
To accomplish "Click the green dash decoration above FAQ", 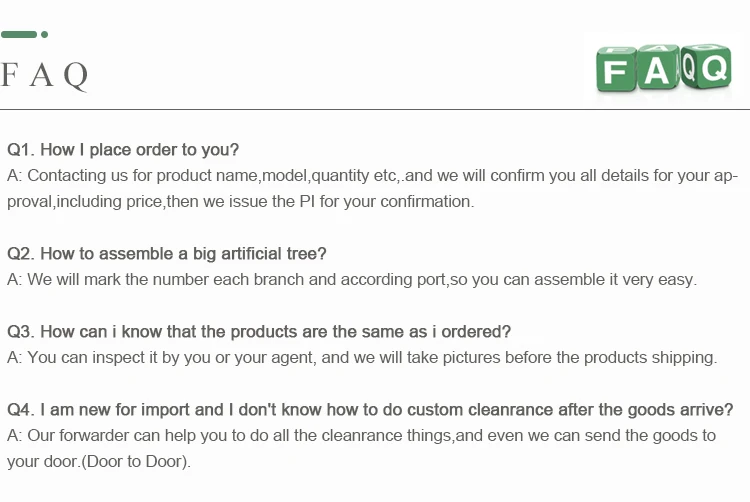I will 19,34.
